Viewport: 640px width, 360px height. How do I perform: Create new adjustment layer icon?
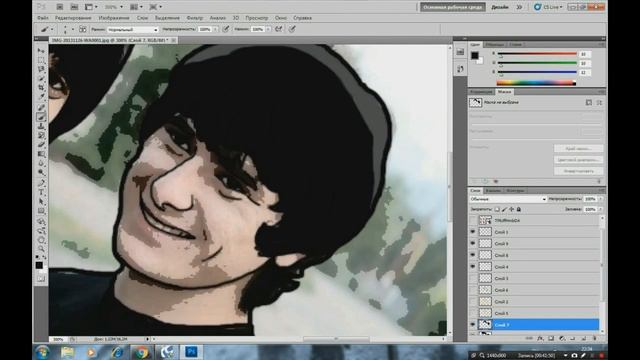pyautogui.click(x=562, y=338)
